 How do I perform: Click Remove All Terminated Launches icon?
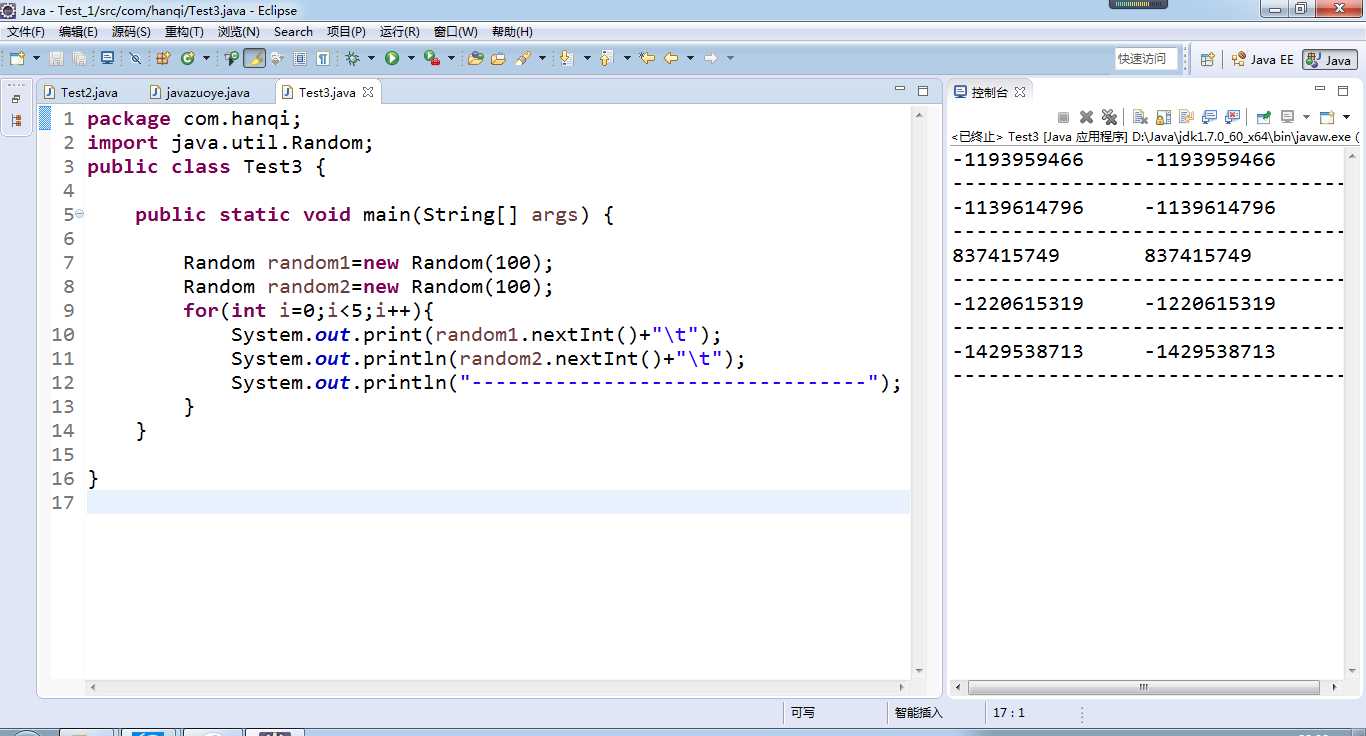(x=1109, y=117)
